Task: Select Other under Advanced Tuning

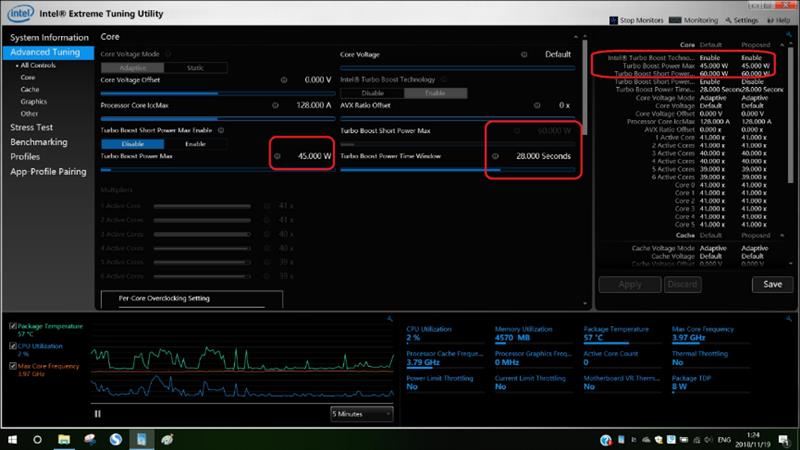Action: 29,114
